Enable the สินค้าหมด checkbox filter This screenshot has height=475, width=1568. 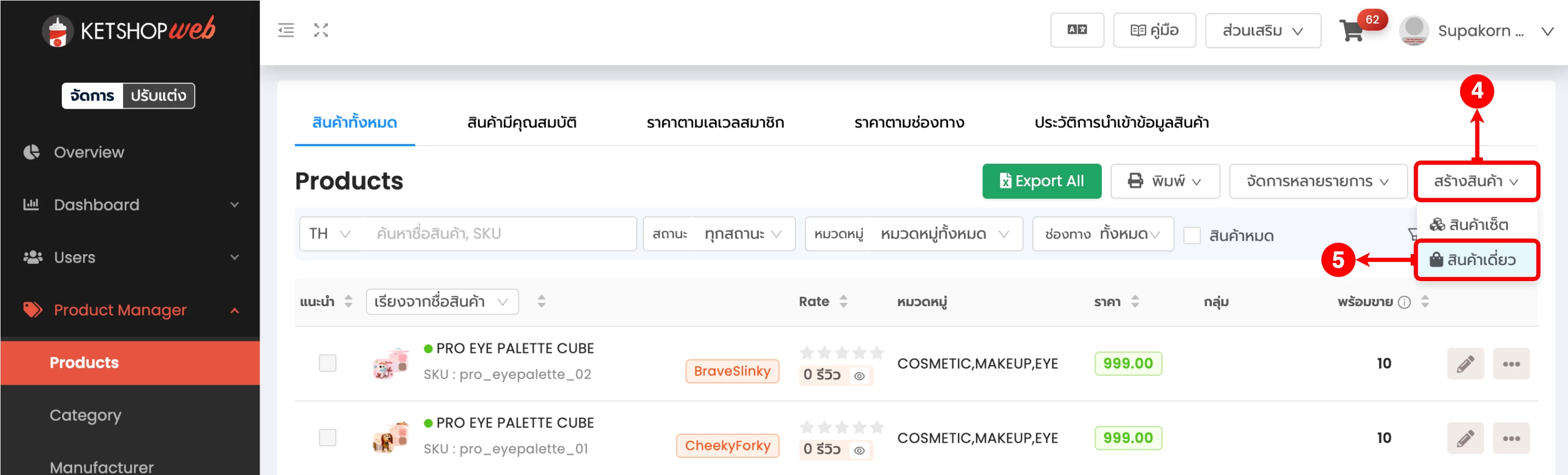[x=1191, y=235]
